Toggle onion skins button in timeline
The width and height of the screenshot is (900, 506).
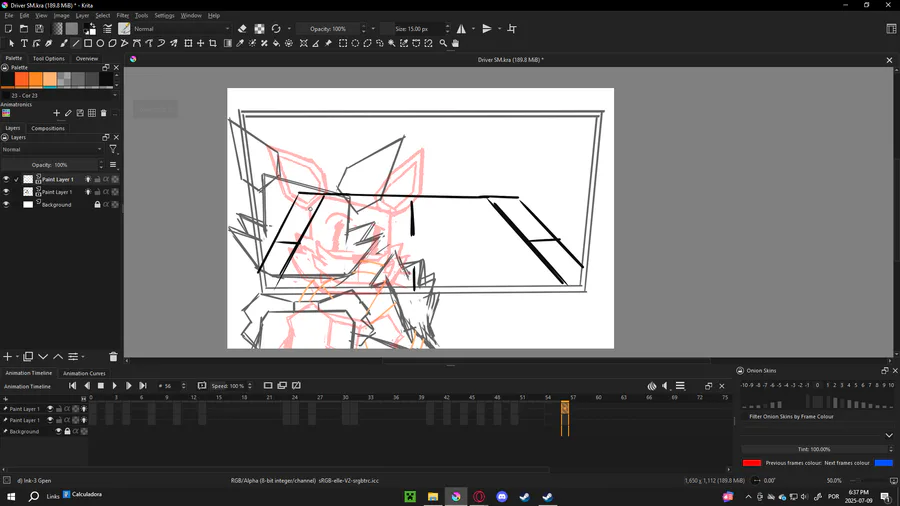(x=652, y=386)
